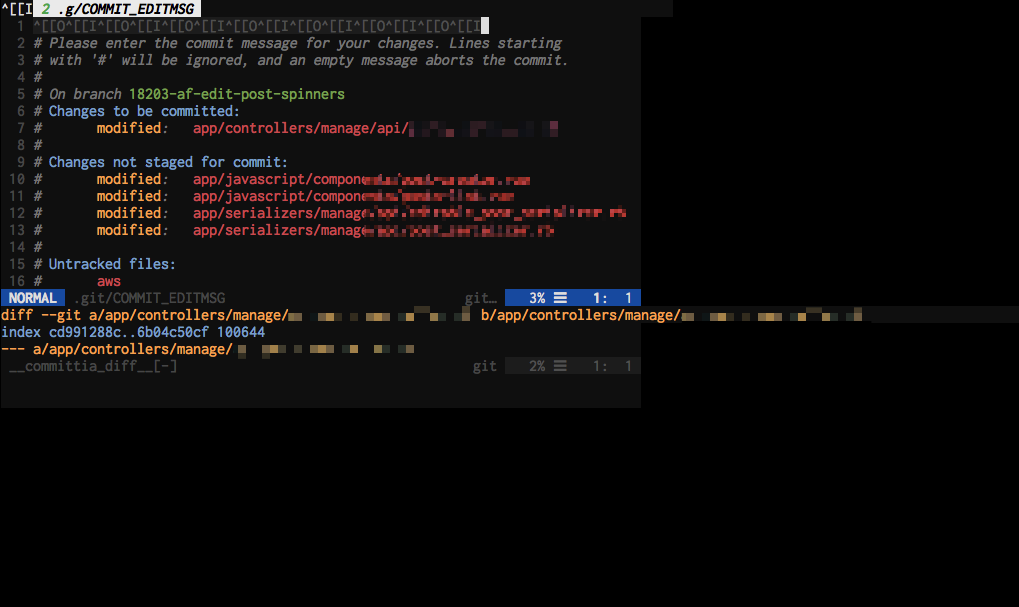Screen dimensions: 1019x607
Task: Click the 3% scroll position in active statusline
Action: (537, 298)
